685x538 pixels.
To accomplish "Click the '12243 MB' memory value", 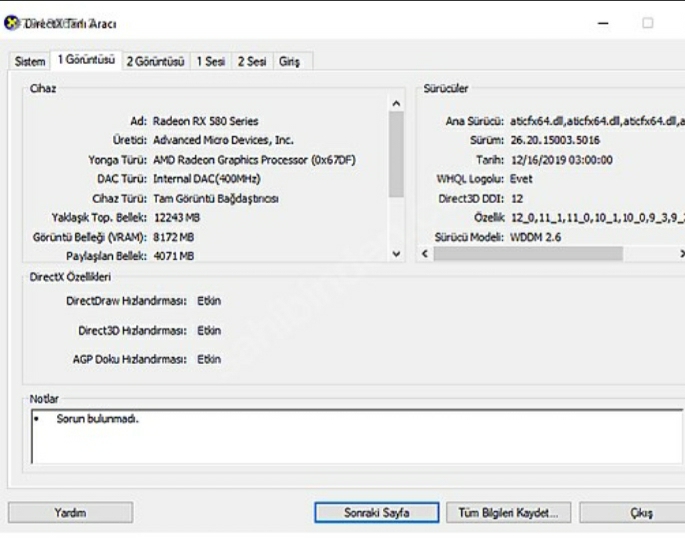I will [176, 217].
